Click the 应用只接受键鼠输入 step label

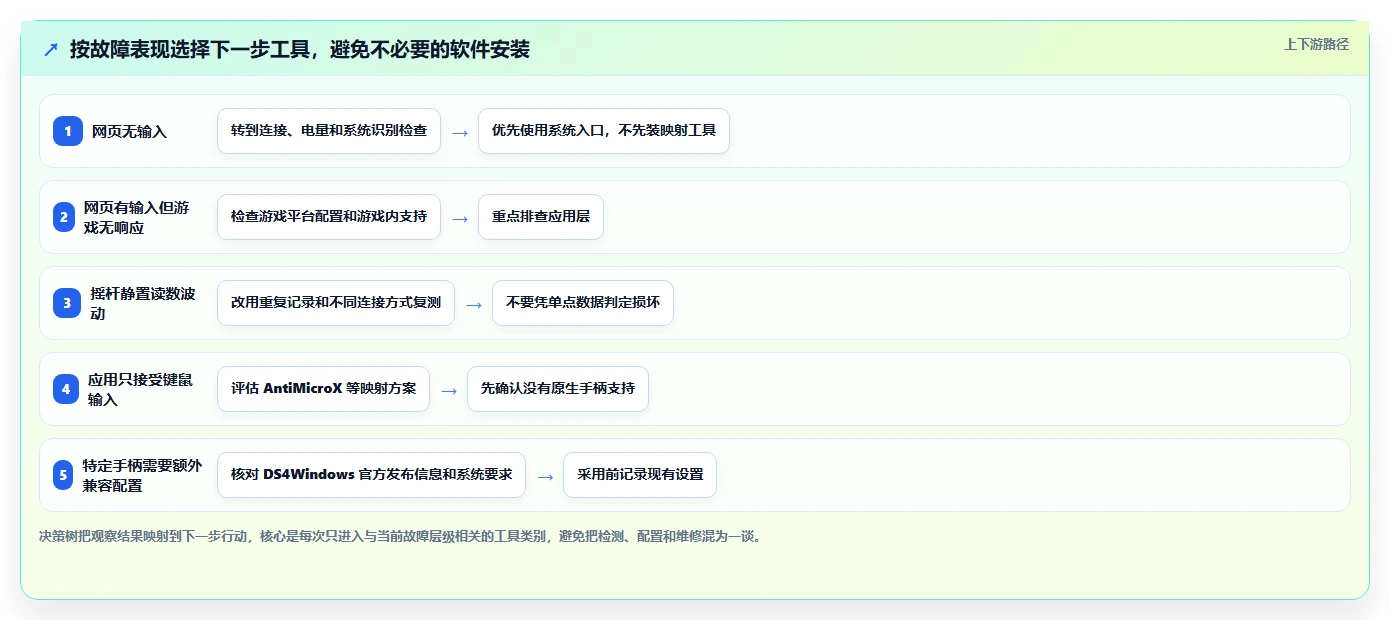click(x=140, y=389)
